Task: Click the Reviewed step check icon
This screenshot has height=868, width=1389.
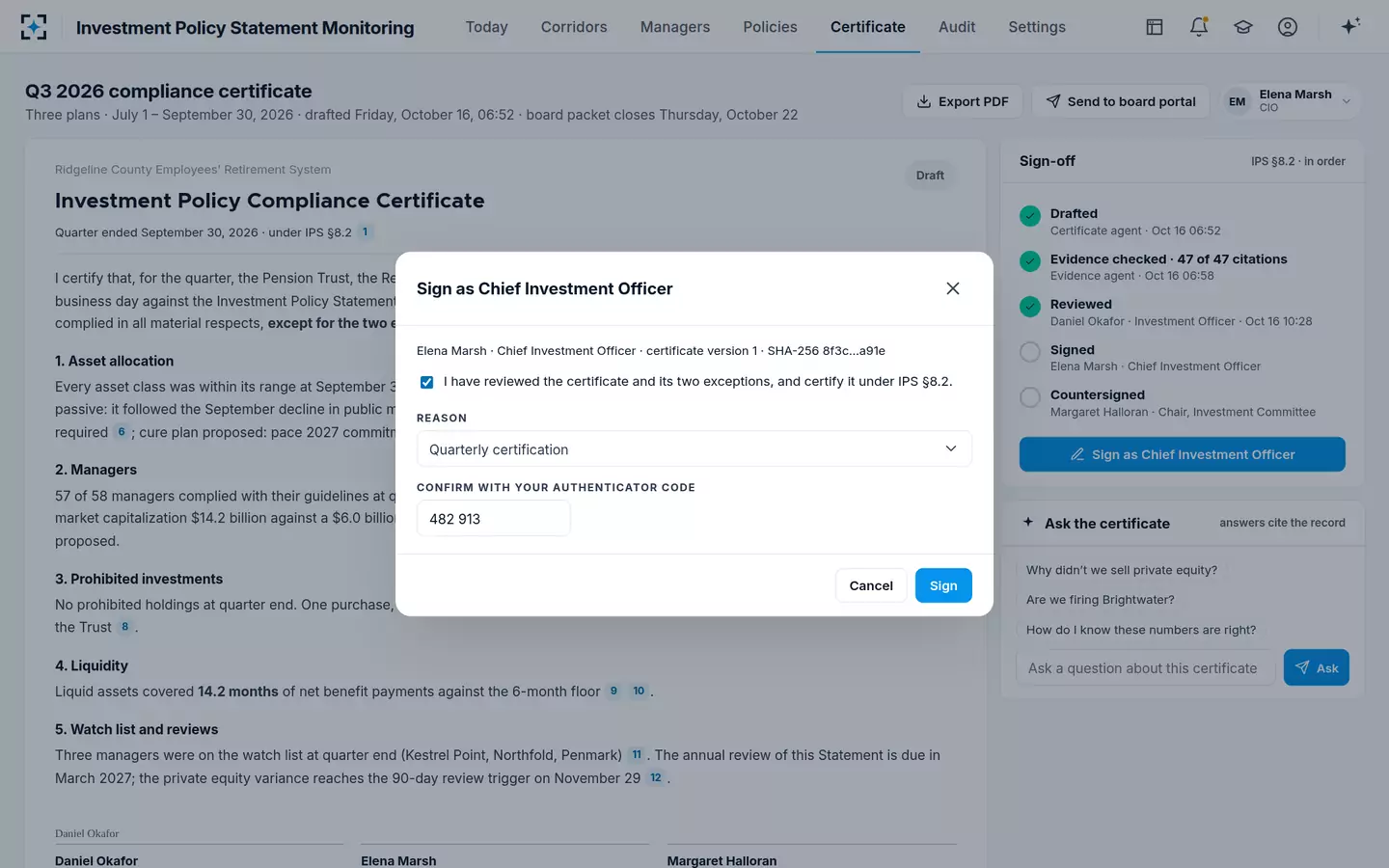Action: (x=1030, y=306)
